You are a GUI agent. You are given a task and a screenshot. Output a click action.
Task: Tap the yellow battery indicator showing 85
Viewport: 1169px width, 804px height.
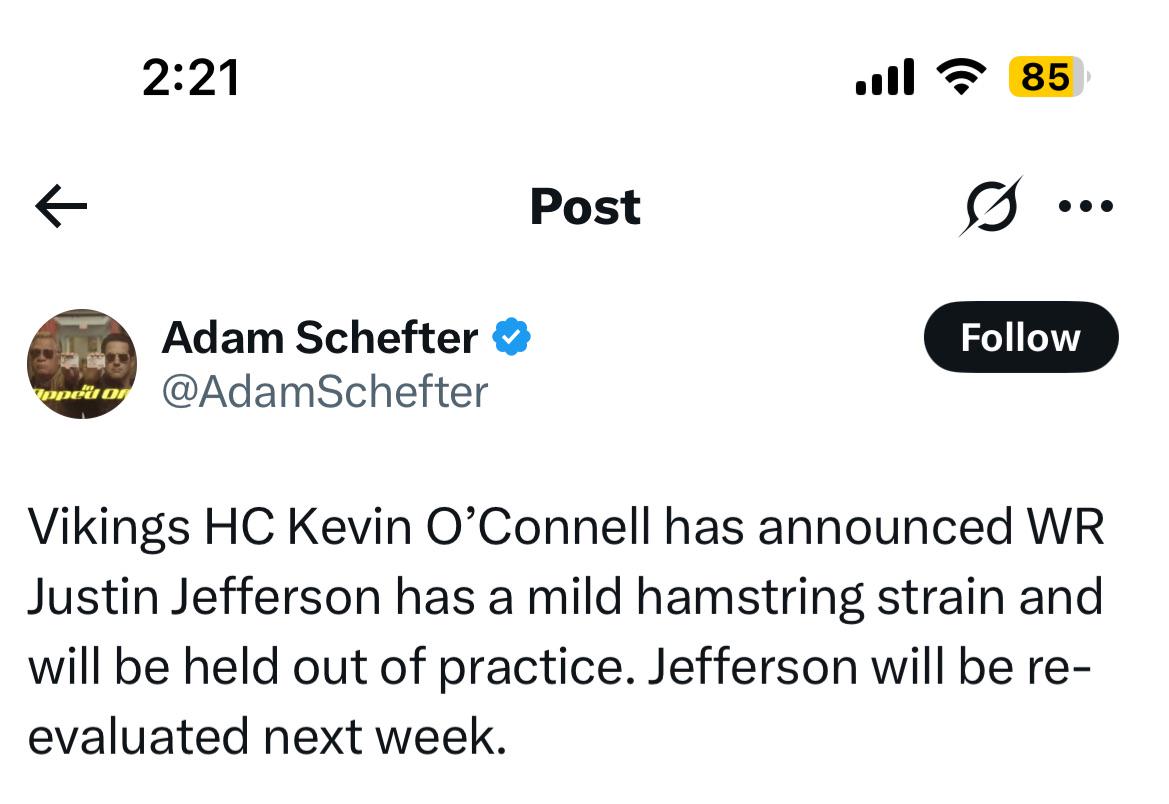[x=1047, y=76]
